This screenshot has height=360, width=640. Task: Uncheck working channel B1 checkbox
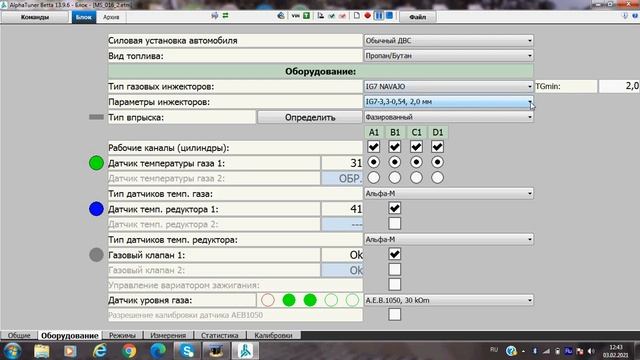[x=395, y=147]
